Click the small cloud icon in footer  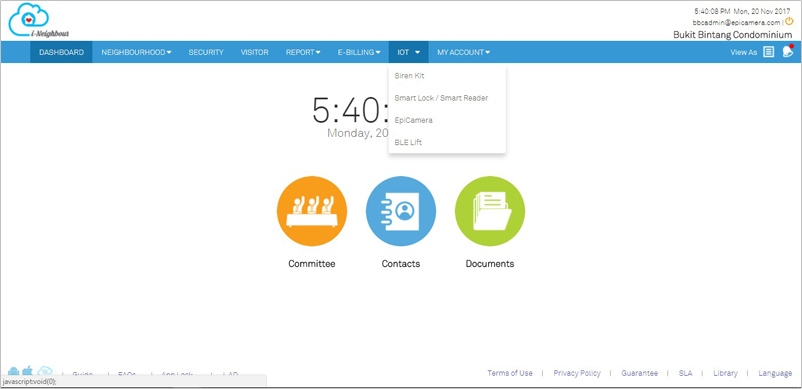[45, 372]
